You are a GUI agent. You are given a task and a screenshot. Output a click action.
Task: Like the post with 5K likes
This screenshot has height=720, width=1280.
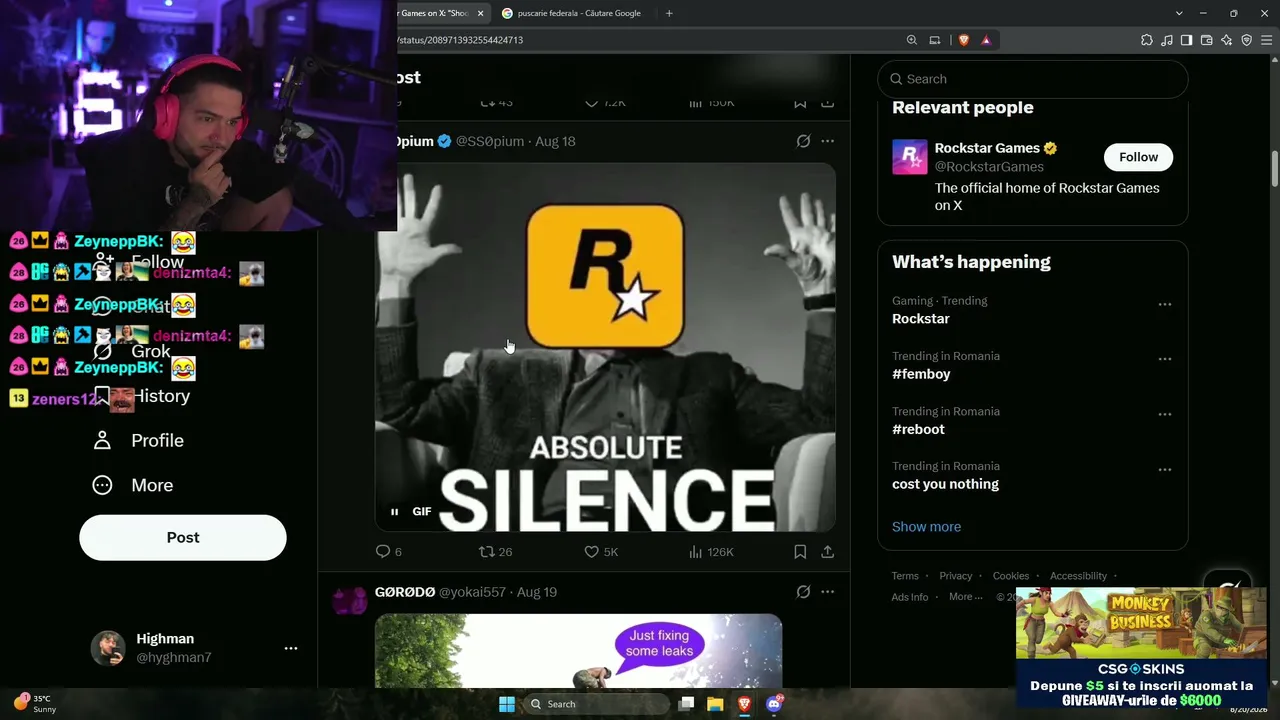(x=601, y=552)
